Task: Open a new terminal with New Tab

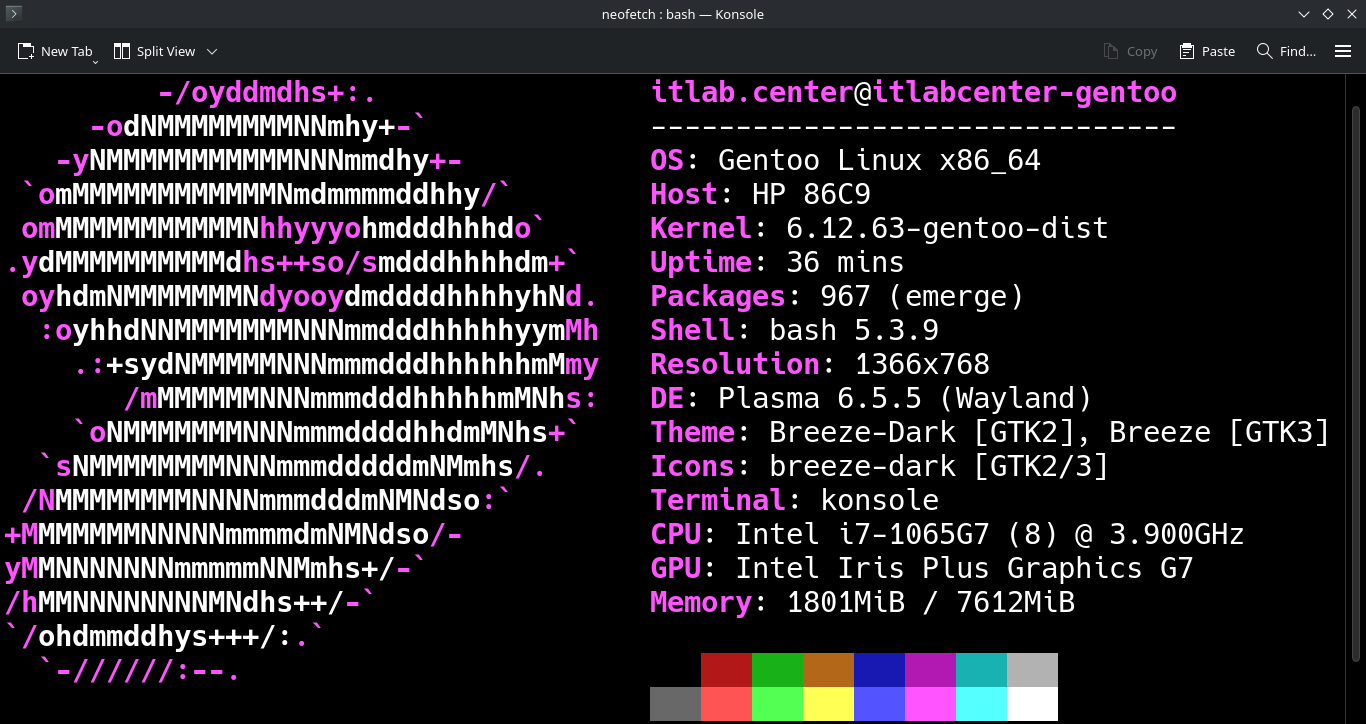Action: pos(56,51)
